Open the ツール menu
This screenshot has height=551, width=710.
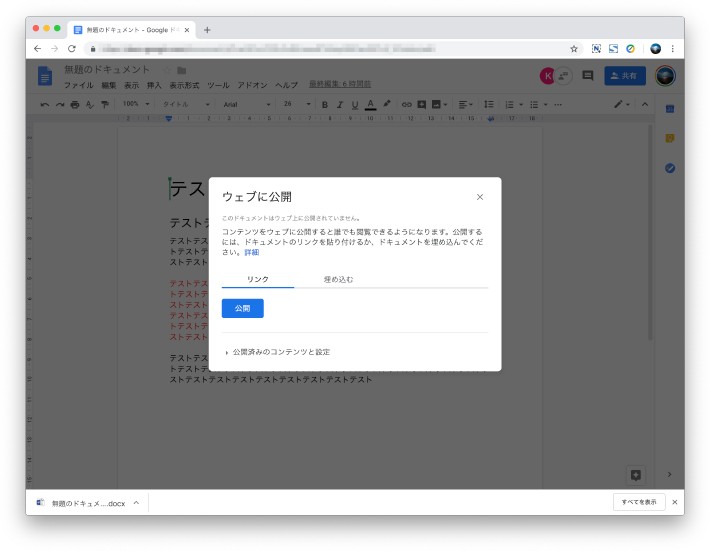click(x=218, y=85)
